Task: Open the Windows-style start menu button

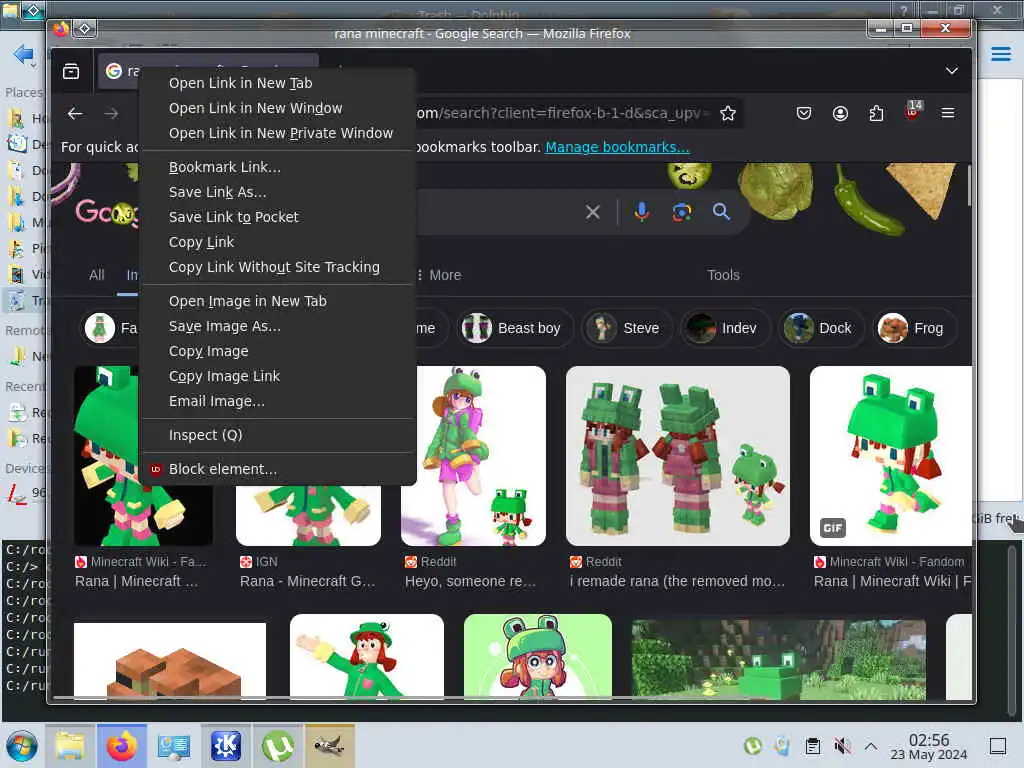Action: point(22,746)
